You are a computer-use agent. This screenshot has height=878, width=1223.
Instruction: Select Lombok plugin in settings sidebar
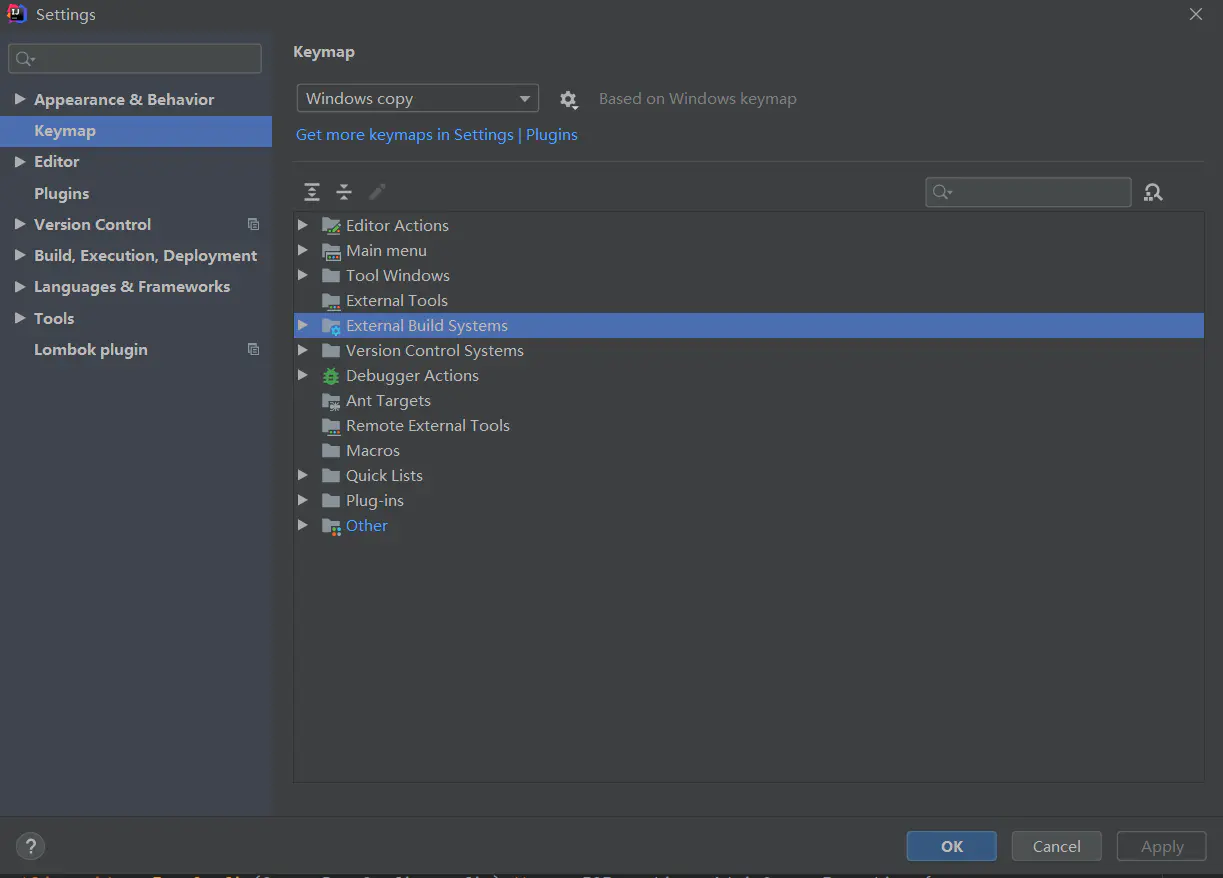tap(91, 349)
